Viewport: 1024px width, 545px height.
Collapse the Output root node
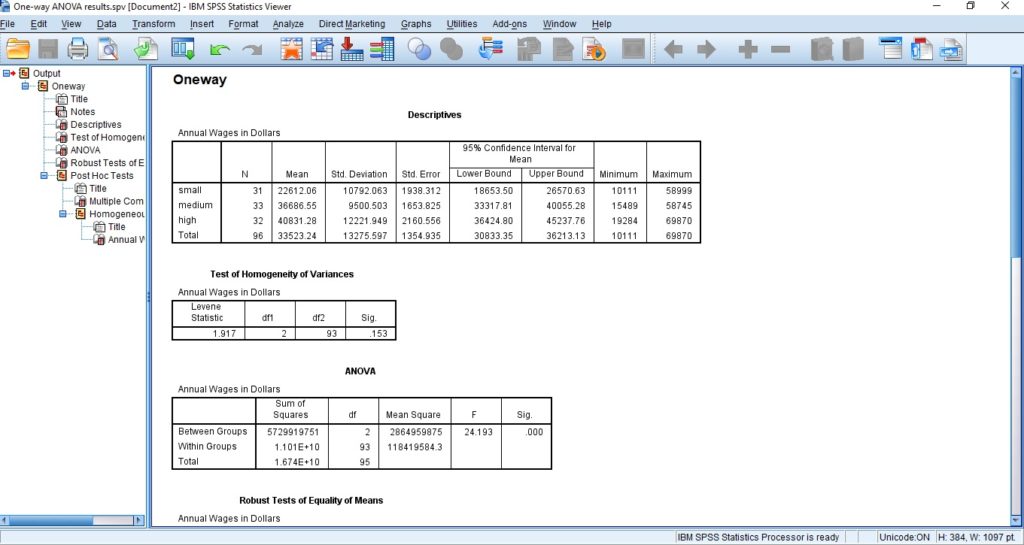6,73
